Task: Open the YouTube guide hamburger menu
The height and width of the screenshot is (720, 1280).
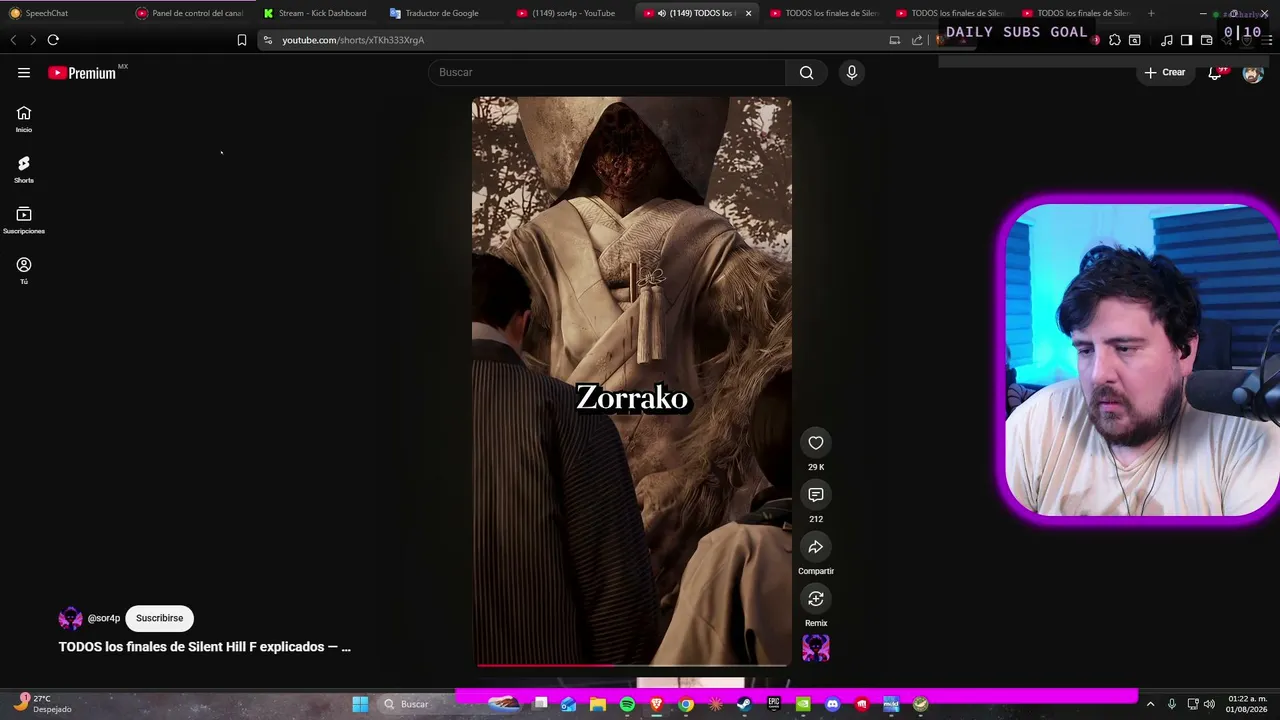Action: click(24, 73)
